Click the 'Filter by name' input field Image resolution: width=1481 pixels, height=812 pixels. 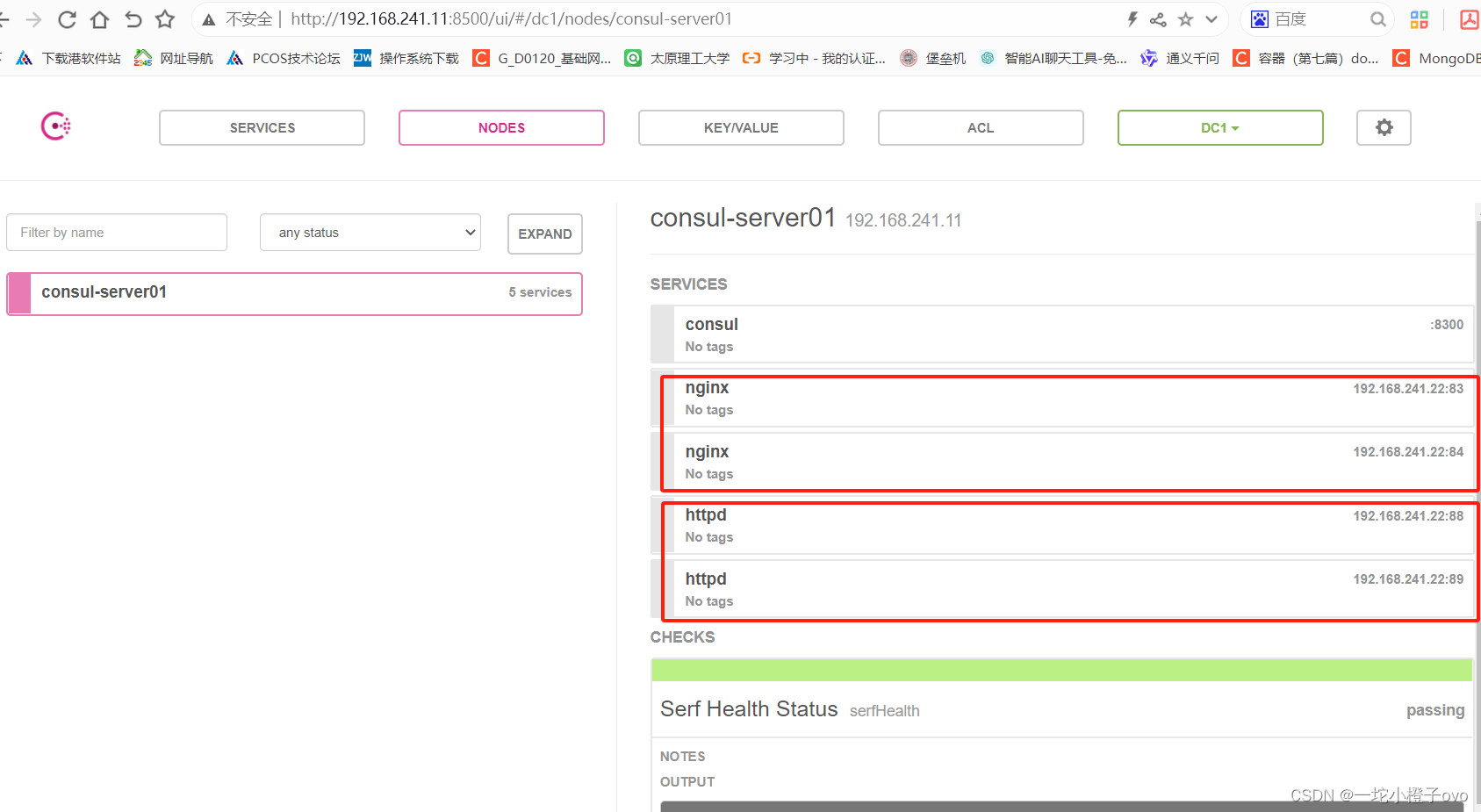pos(116,232)
